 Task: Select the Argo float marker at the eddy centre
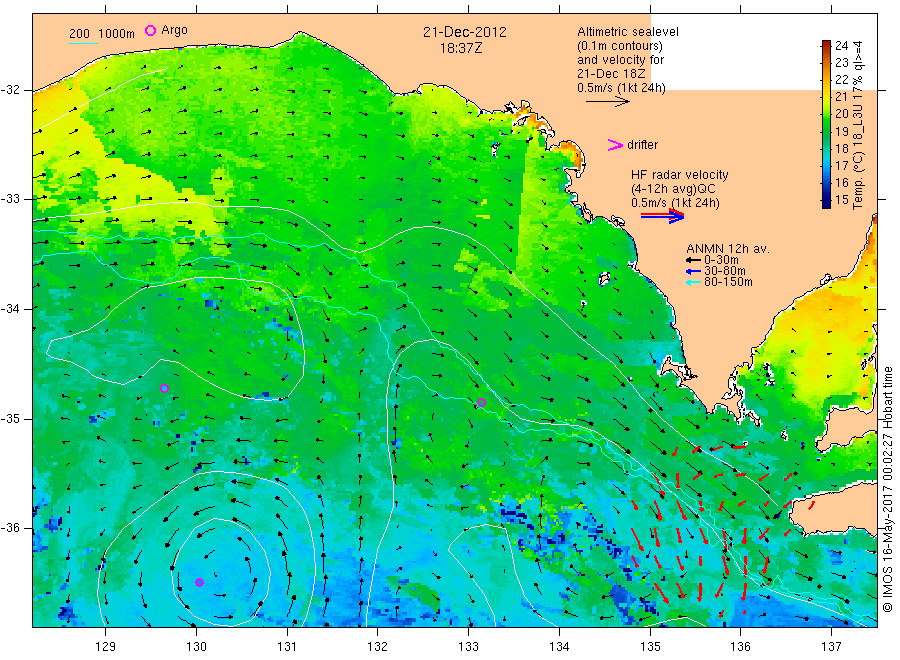point(200,583)
